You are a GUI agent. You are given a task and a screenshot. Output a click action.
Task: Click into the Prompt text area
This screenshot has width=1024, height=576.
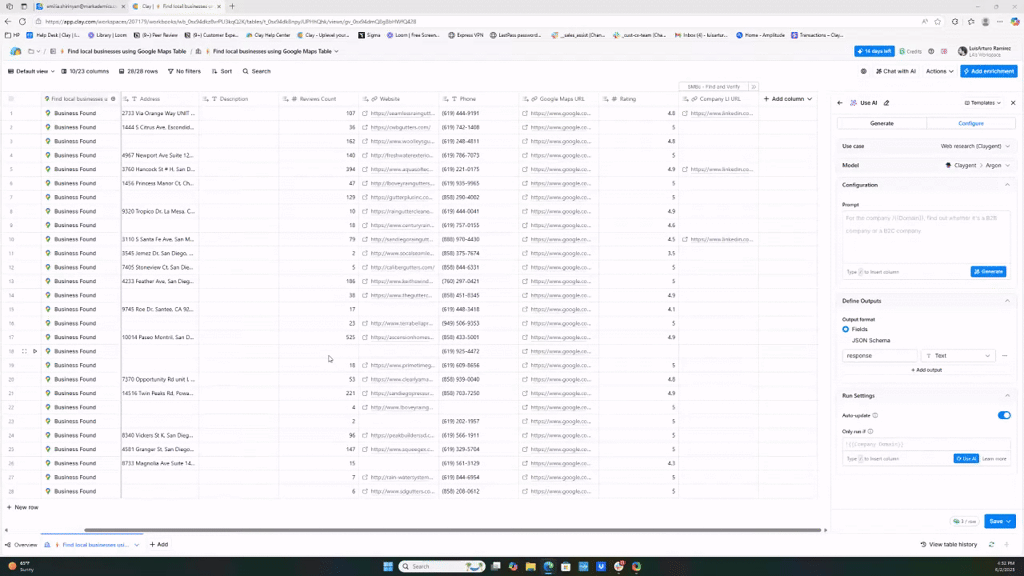tap(925, 235)
